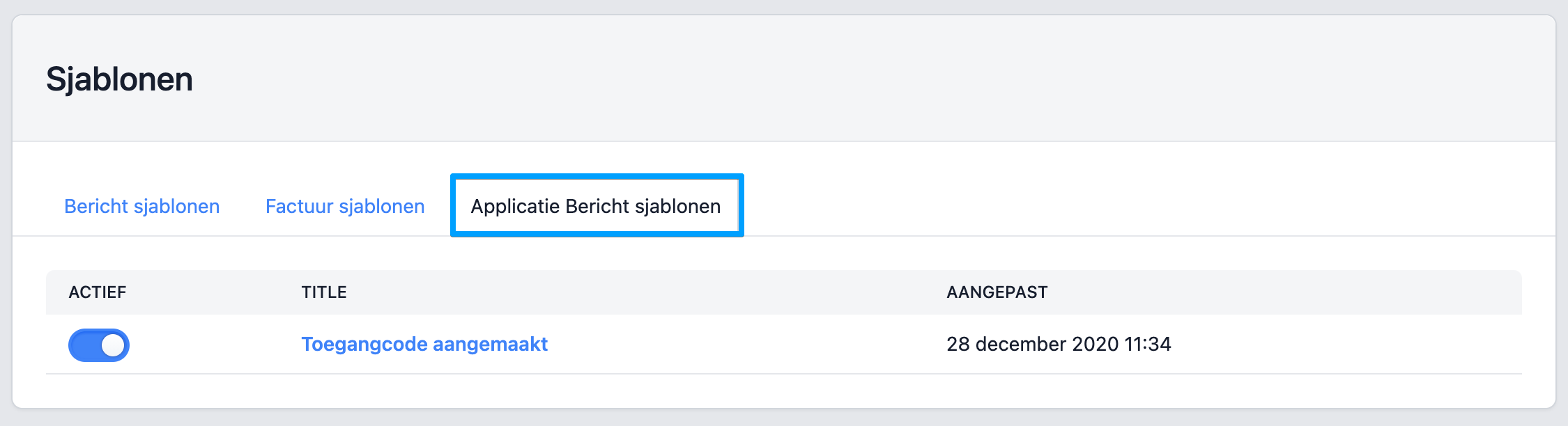Edit the template titled Toegangcode aangemaakt

click(424, 344)
